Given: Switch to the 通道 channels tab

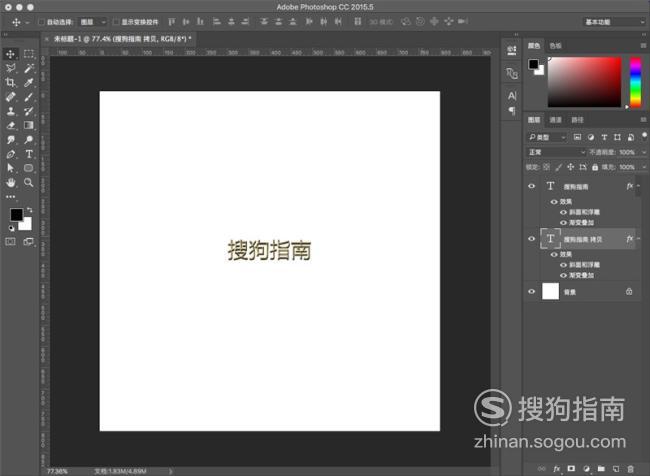Looking at the screenshot, I should pyautogui.click(x=555, y=120).
